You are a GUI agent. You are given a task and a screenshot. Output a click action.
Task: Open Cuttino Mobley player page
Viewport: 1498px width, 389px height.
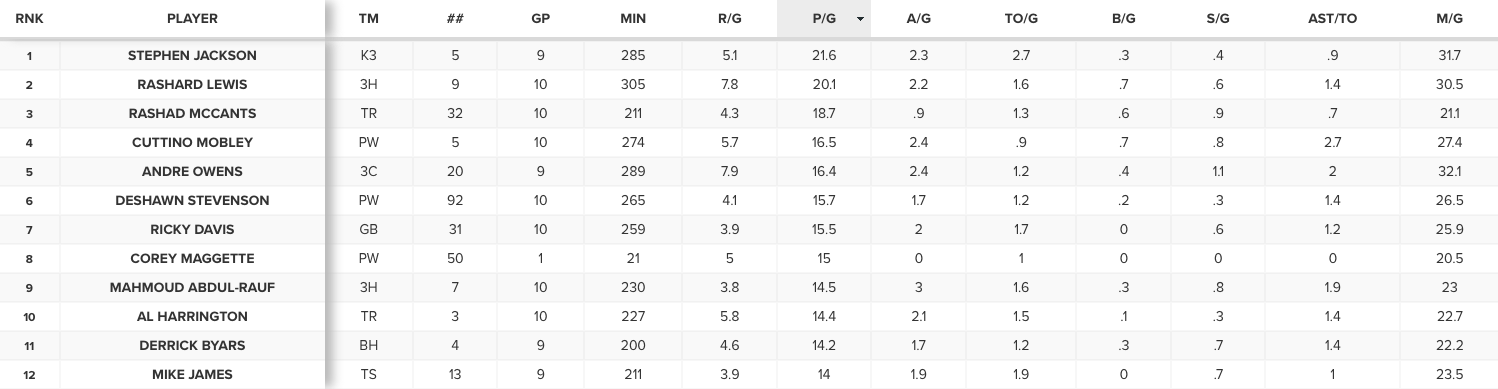click(193, 143)
